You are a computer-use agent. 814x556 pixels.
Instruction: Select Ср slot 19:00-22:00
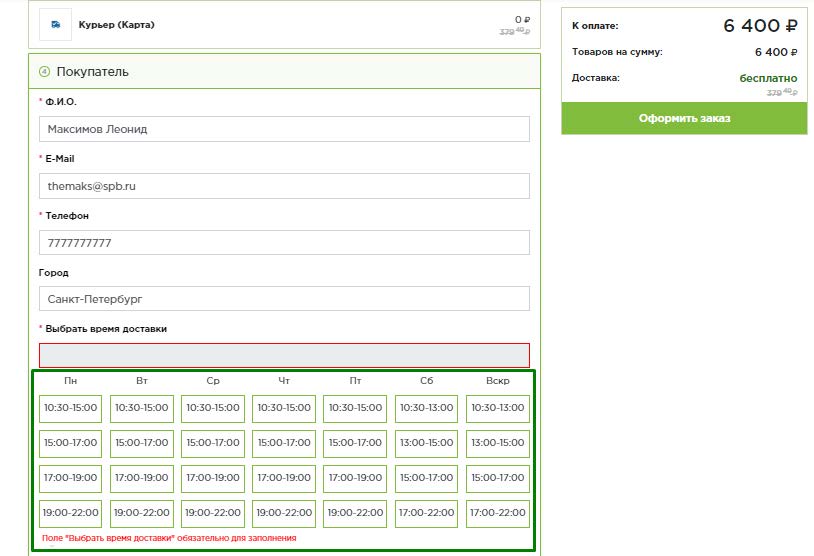pyautogui.click(x=213, y=513)
